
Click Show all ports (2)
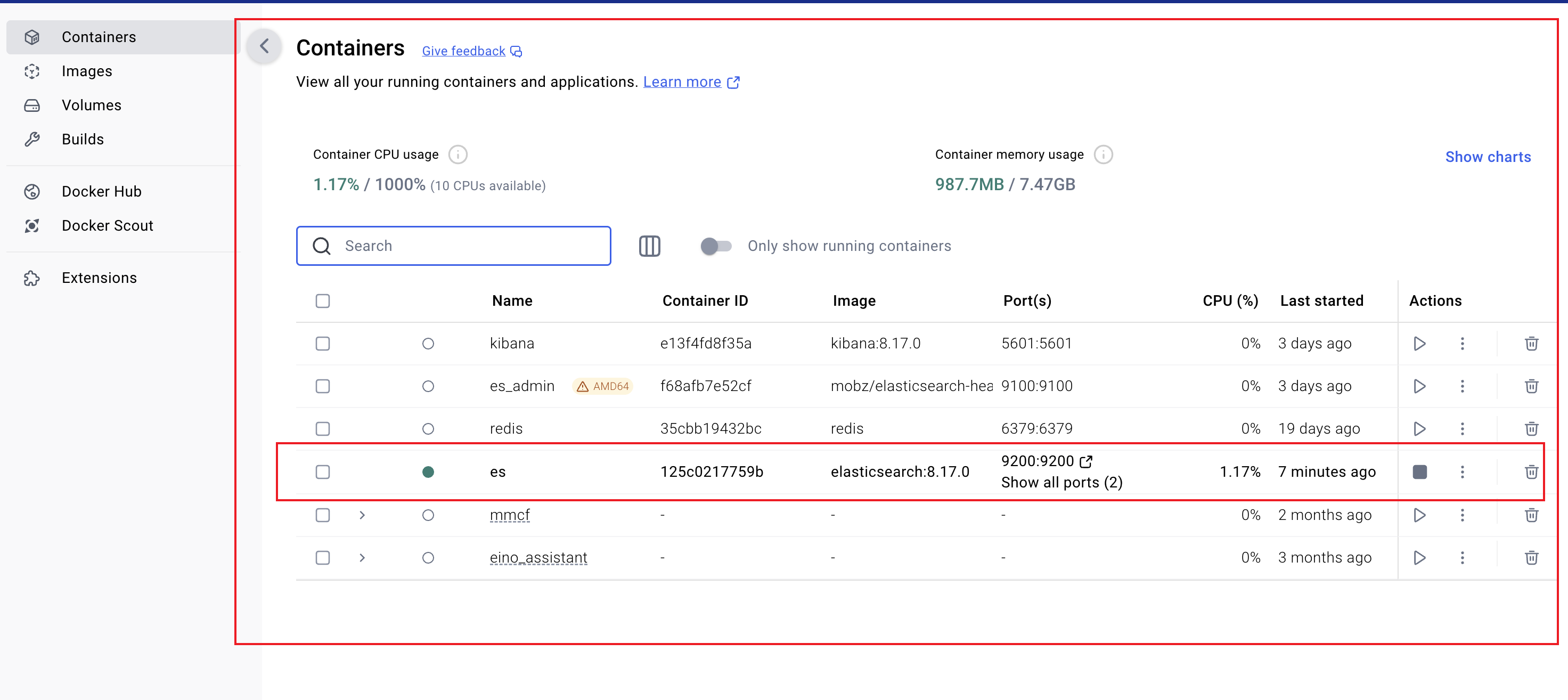tap(1061, 483)
